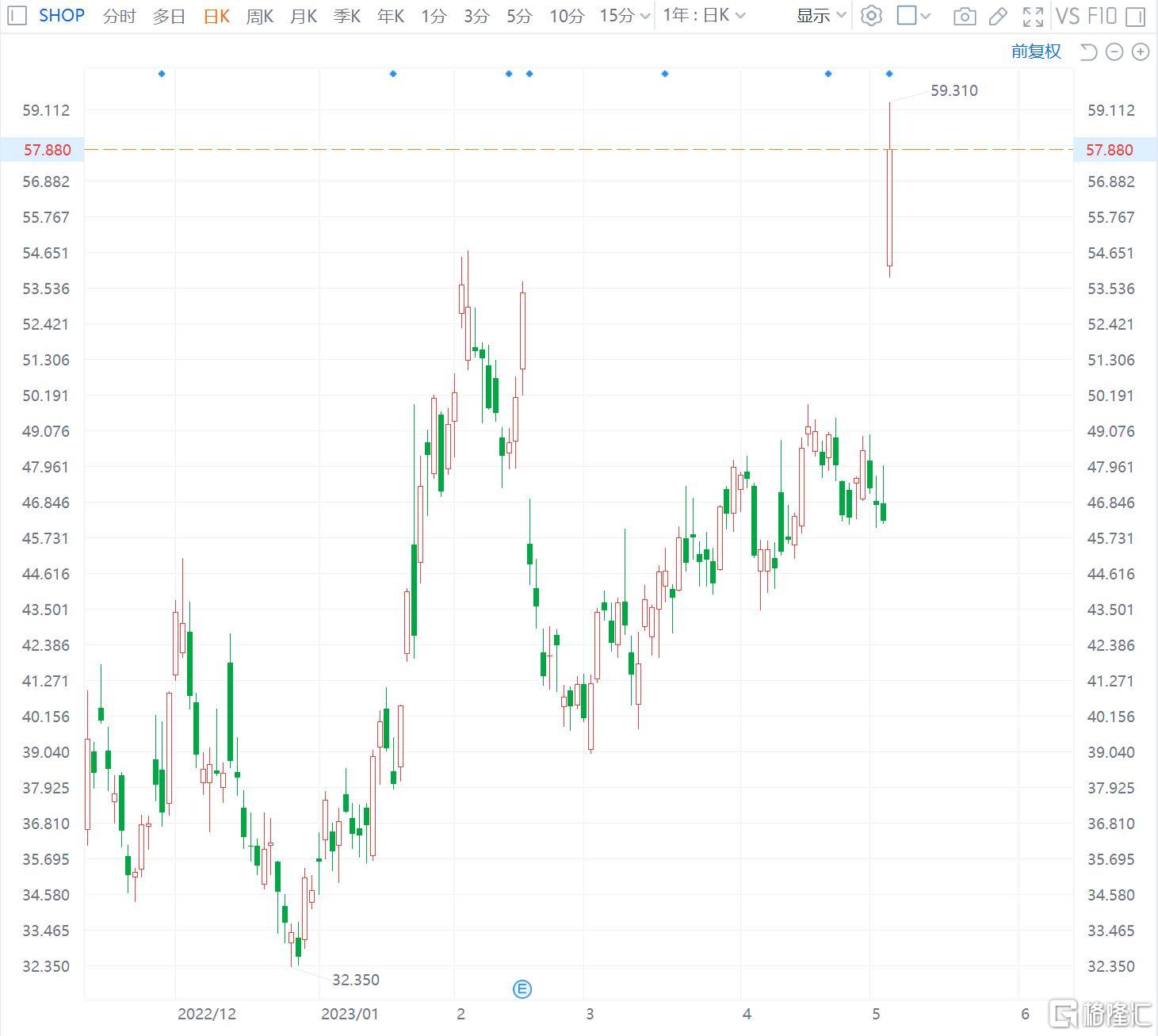The image size is (1158, 1036).
Task: Toggle the left sidebar panel icon
Action: coord(17,15)
